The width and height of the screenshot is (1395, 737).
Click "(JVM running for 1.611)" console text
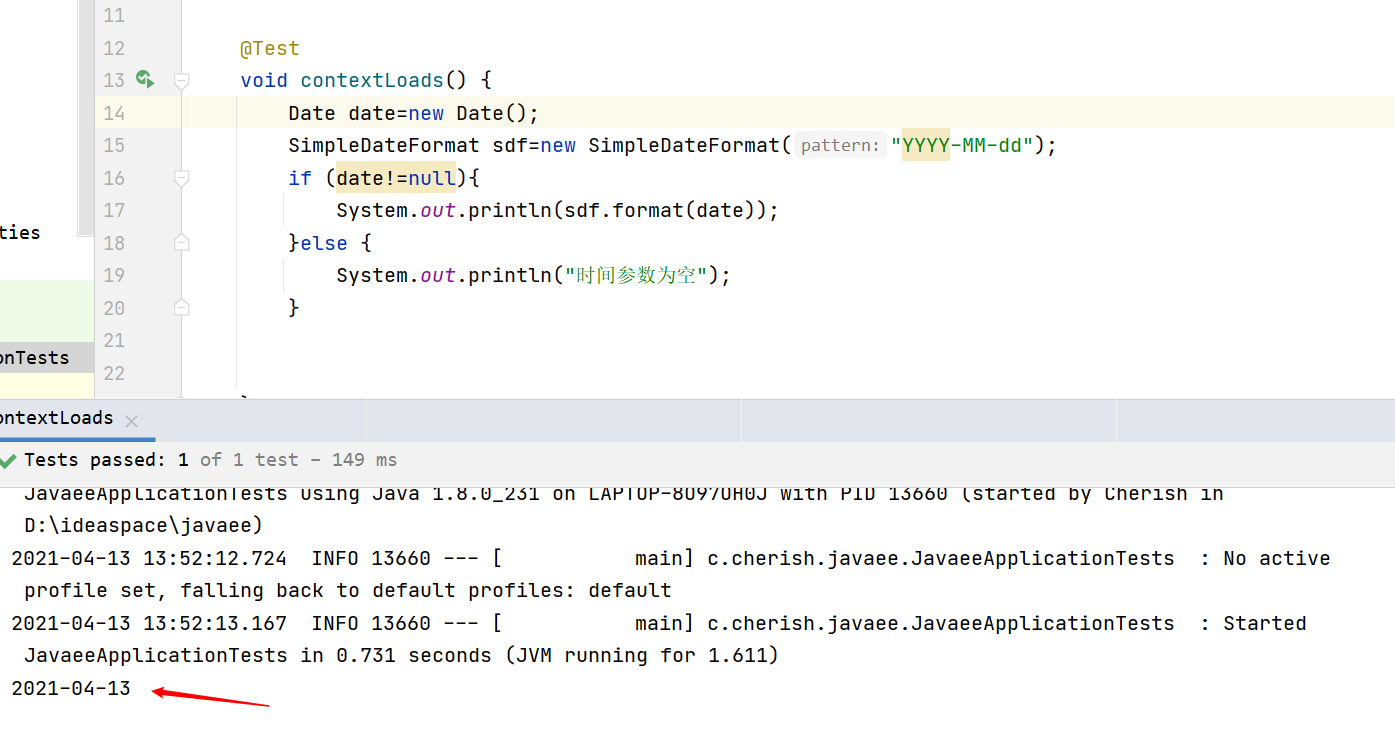(641, 656)
